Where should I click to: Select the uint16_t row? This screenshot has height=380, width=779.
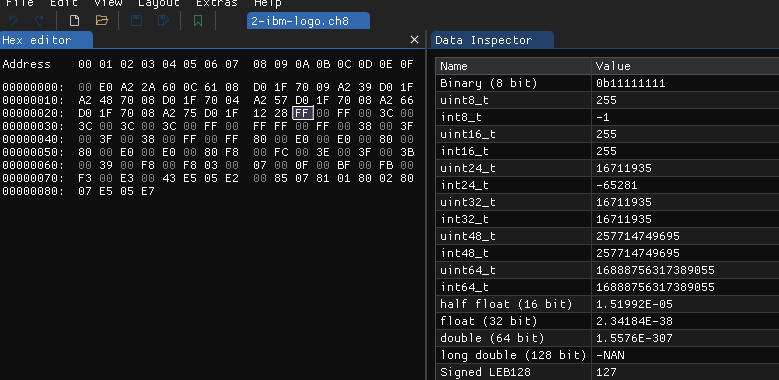[608, 134]
